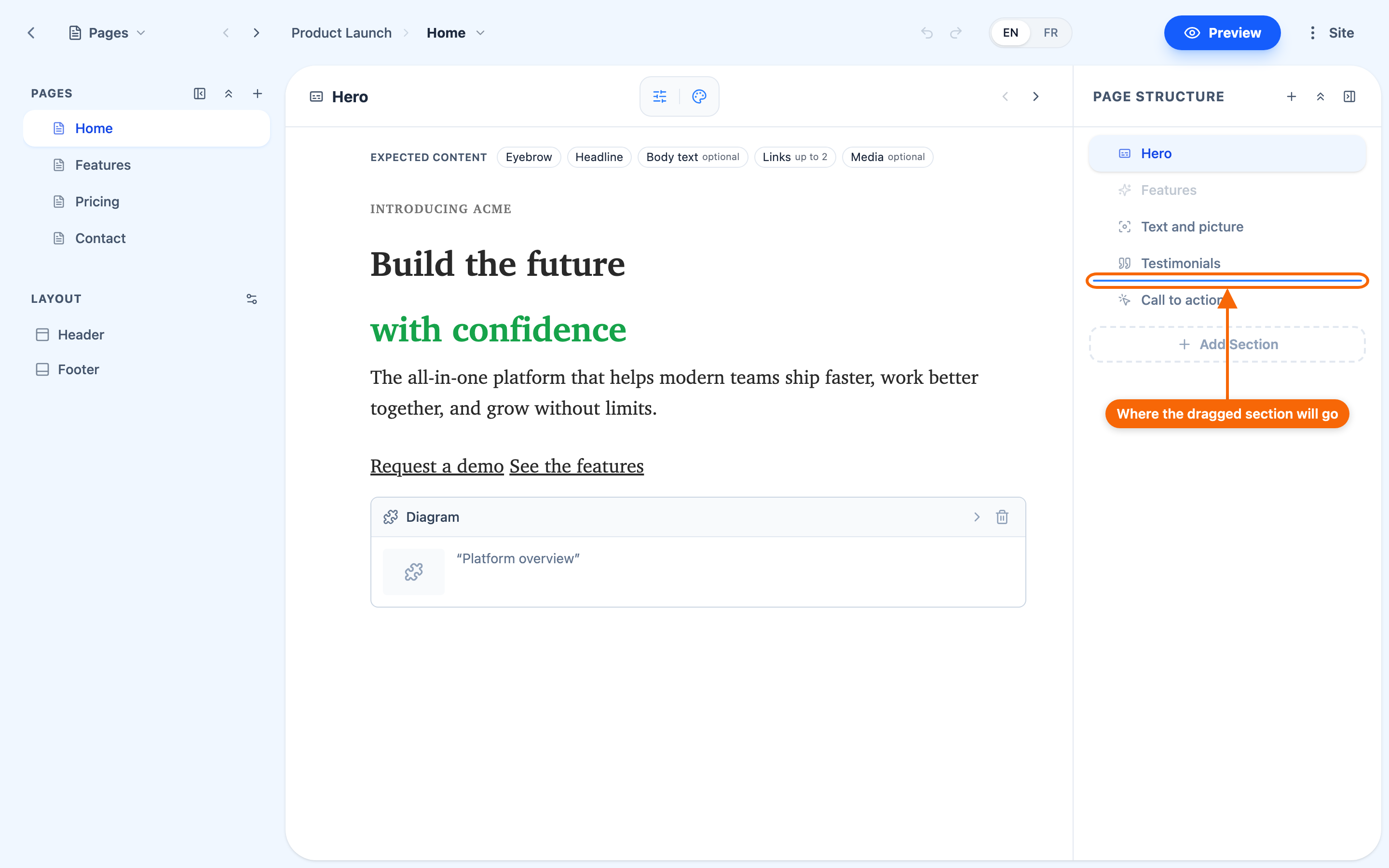Click the back arrow in top bar
1389x868 pixels.
pos(31,33)
